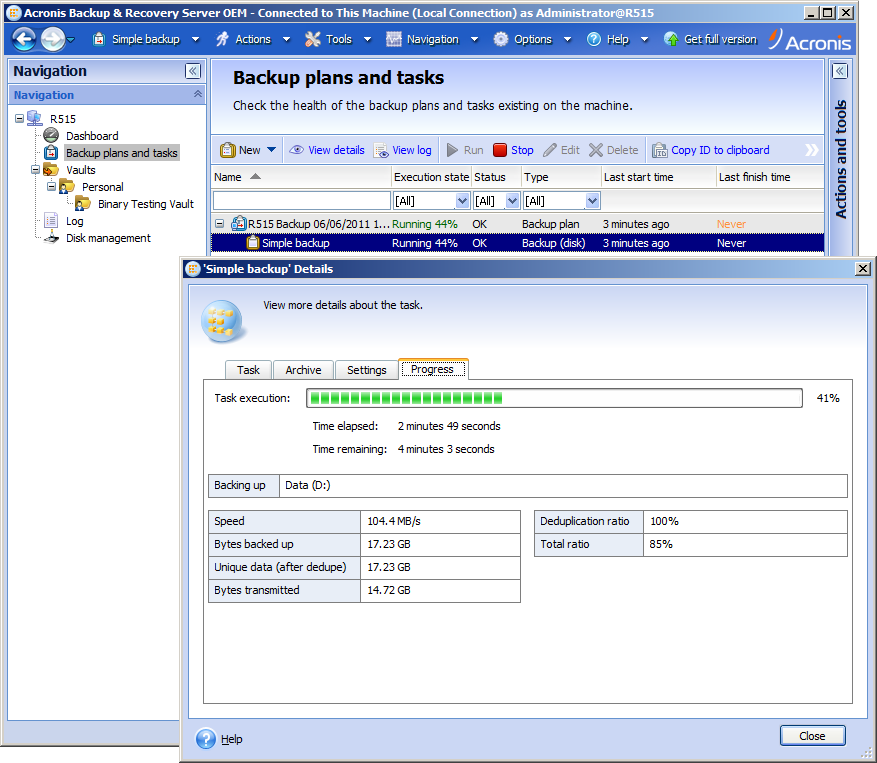Collapse the Navigation pane with double chevron
This screenshot has width=877, height=763.
tap(193, 71)
